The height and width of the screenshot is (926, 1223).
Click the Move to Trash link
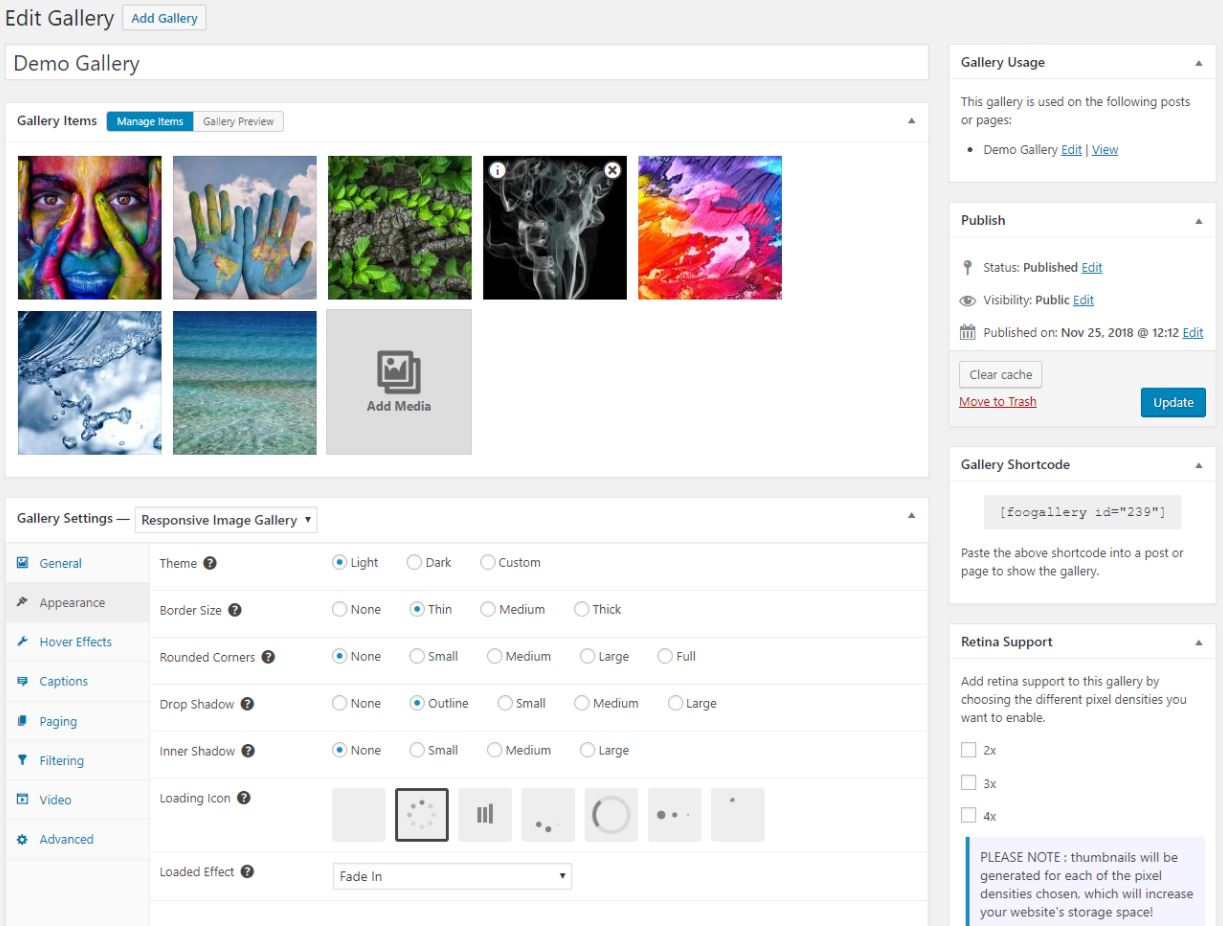998,402
